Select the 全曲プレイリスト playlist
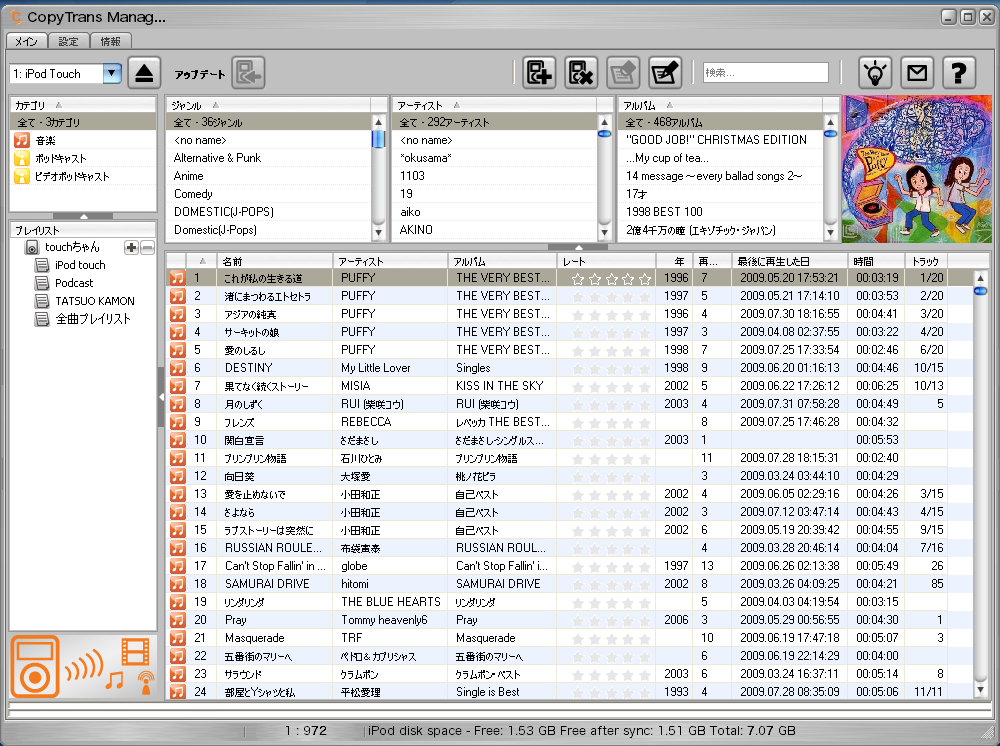This screenshot has height=746, width=1000. 93,319
